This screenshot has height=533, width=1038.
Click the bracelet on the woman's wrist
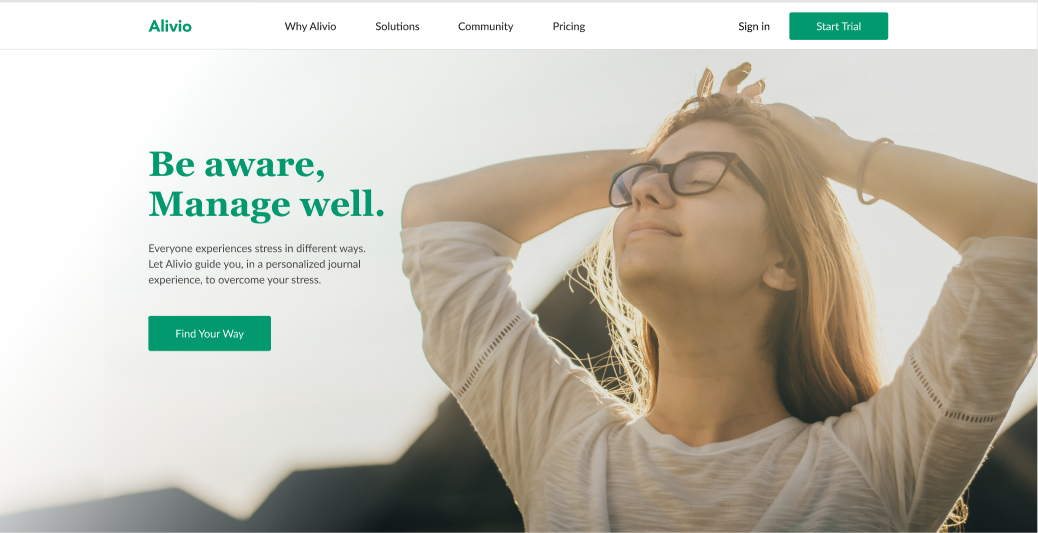(871, 170)
